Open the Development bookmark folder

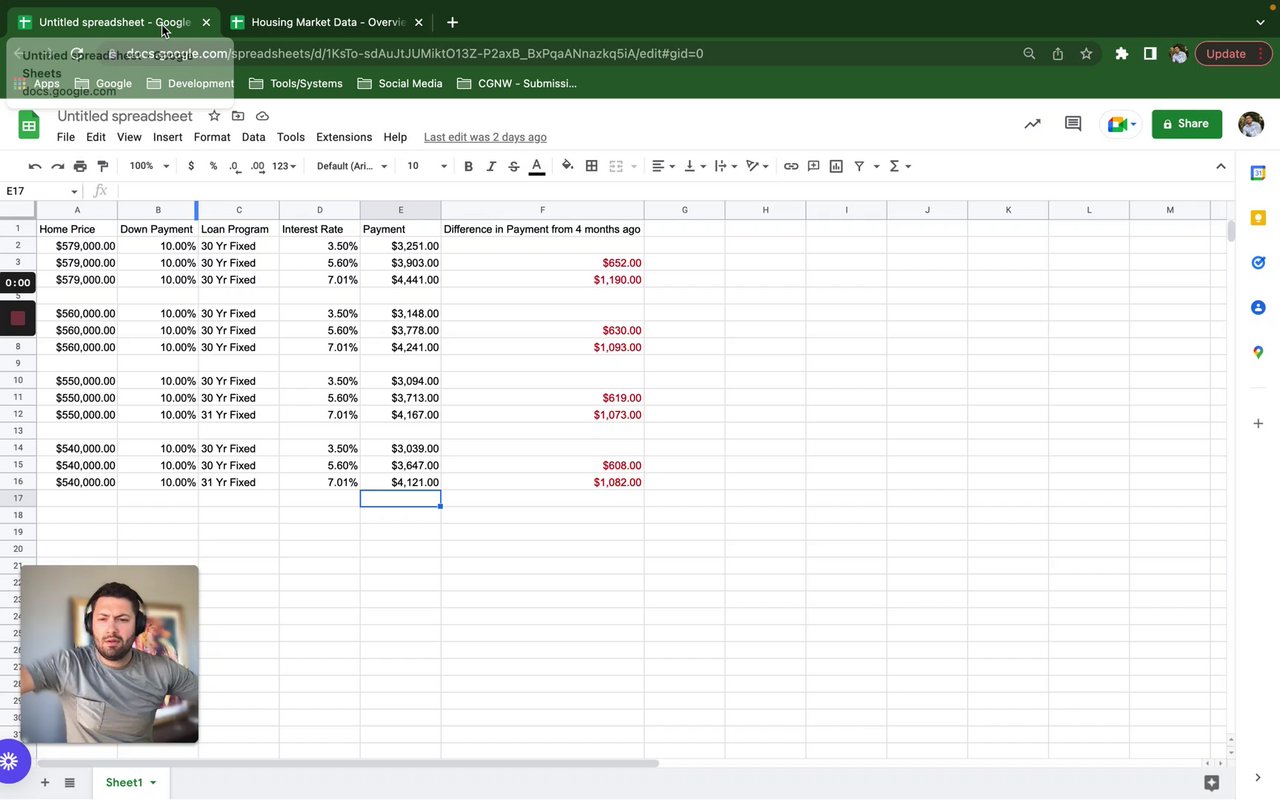point(190,84)
